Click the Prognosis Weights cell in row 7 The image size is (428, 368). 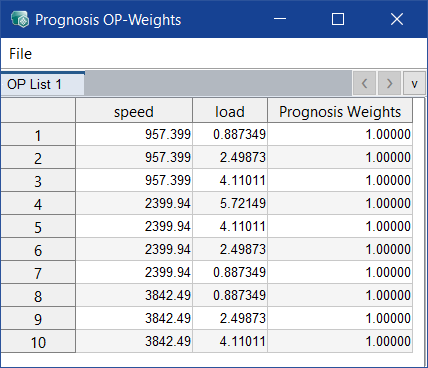pyautogui.click(x=340, y=272)
